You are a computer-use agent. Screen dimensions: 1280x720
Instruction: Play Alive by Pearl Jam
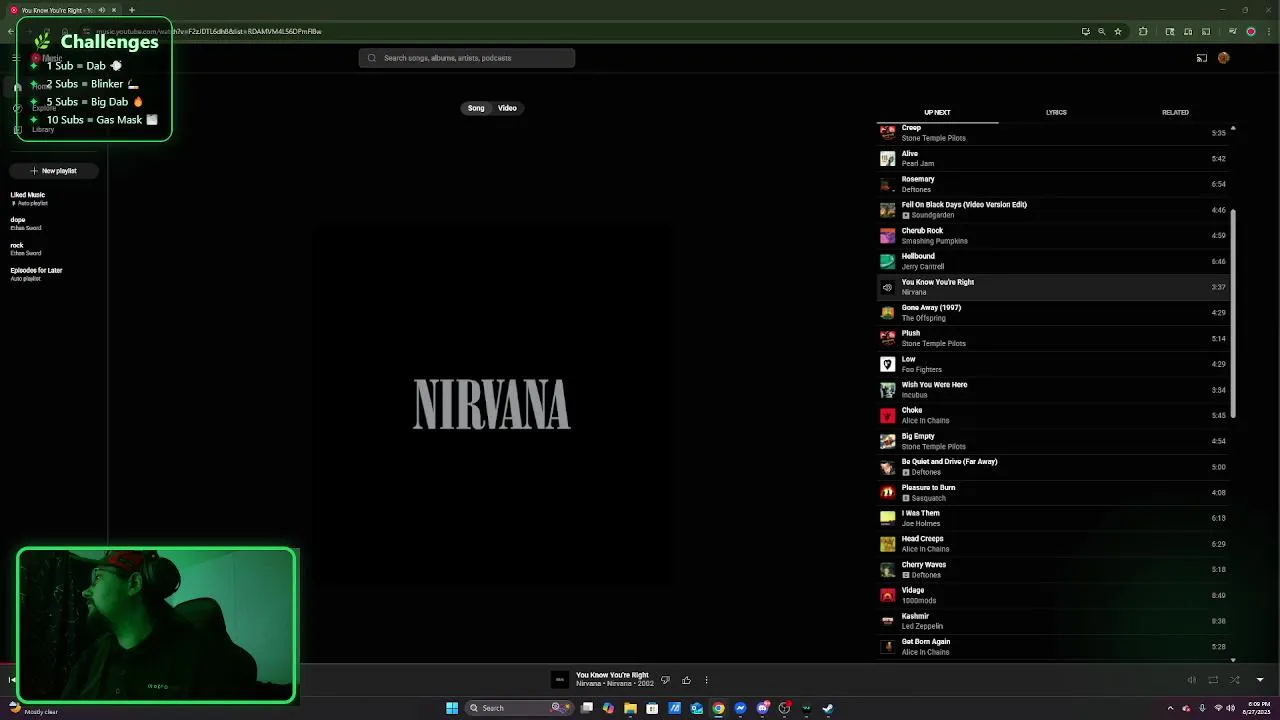pos(1055,158)
